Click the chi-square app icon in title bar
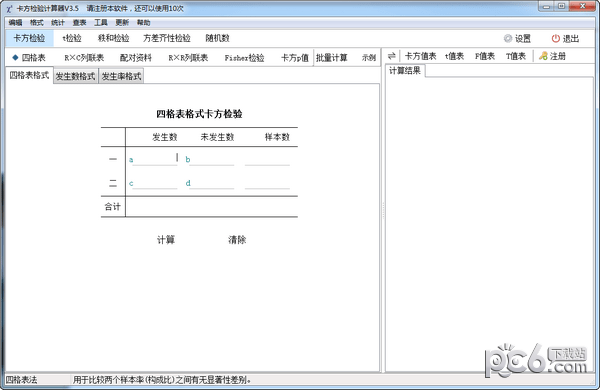This screenshot has height=390, width=600. click(9, 9)
